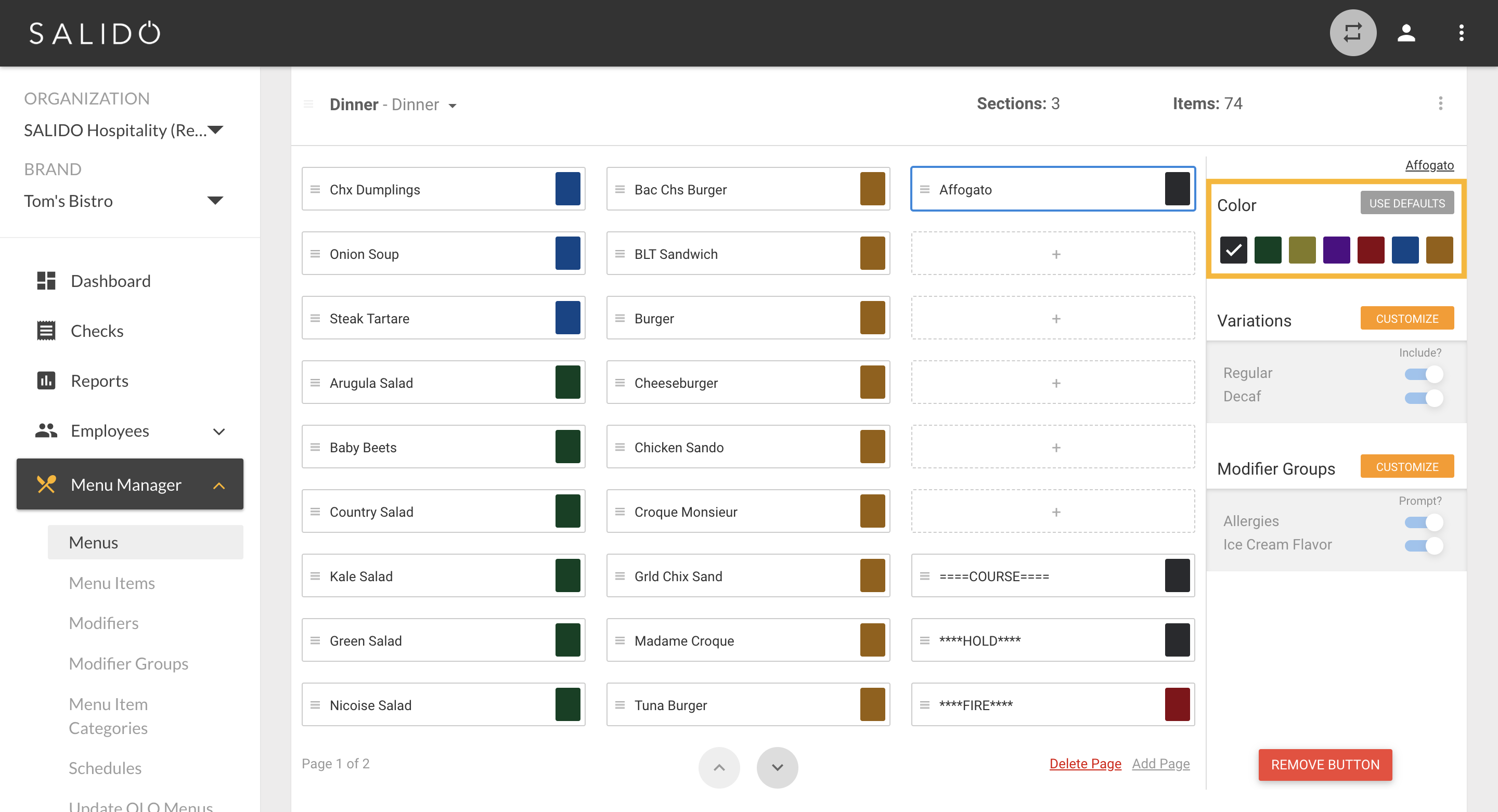Click the drag handle on Tuna Burger
This screenshot has width=1498, height=812.
pyautogui.click(x=620, y=705)
